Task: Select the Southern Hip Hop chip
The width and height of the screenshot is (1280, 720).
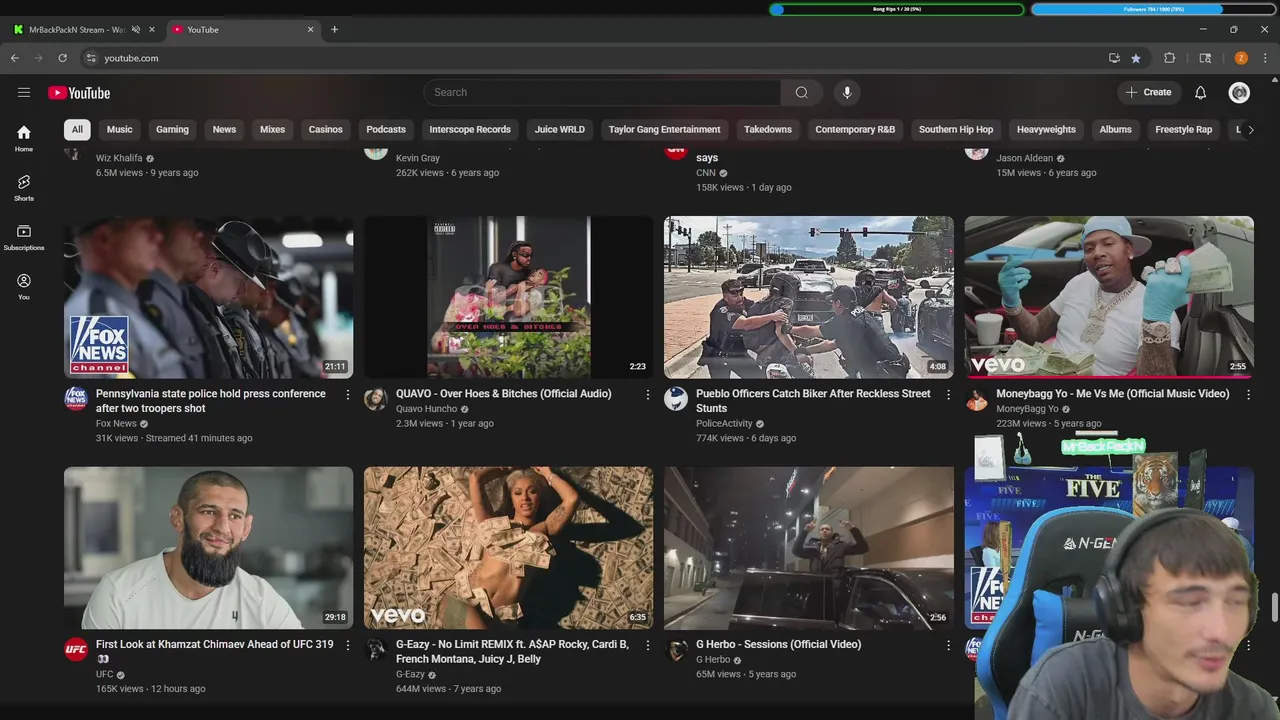Action: click(956, 129)
